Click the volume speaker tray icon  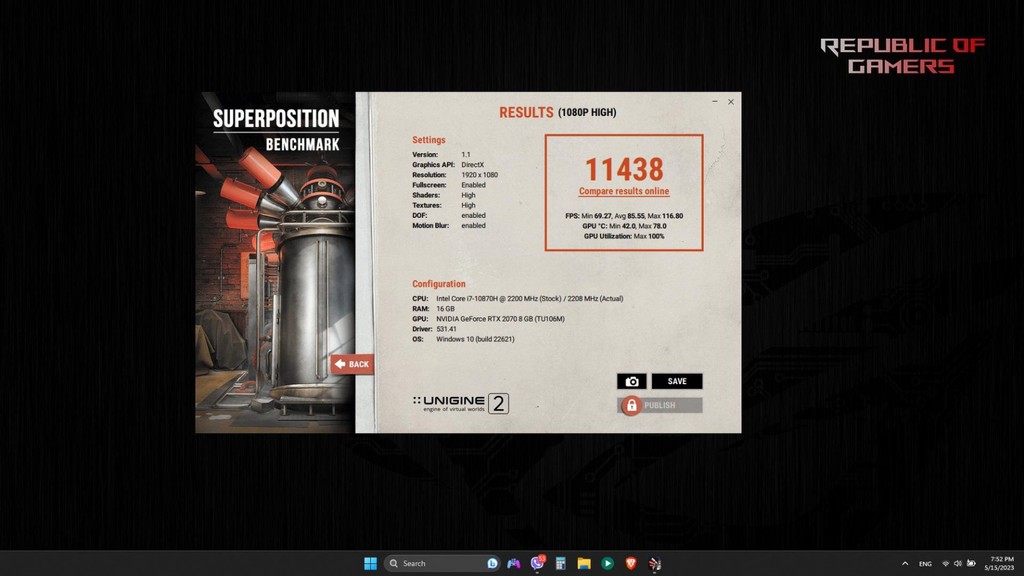coord(957,564)
